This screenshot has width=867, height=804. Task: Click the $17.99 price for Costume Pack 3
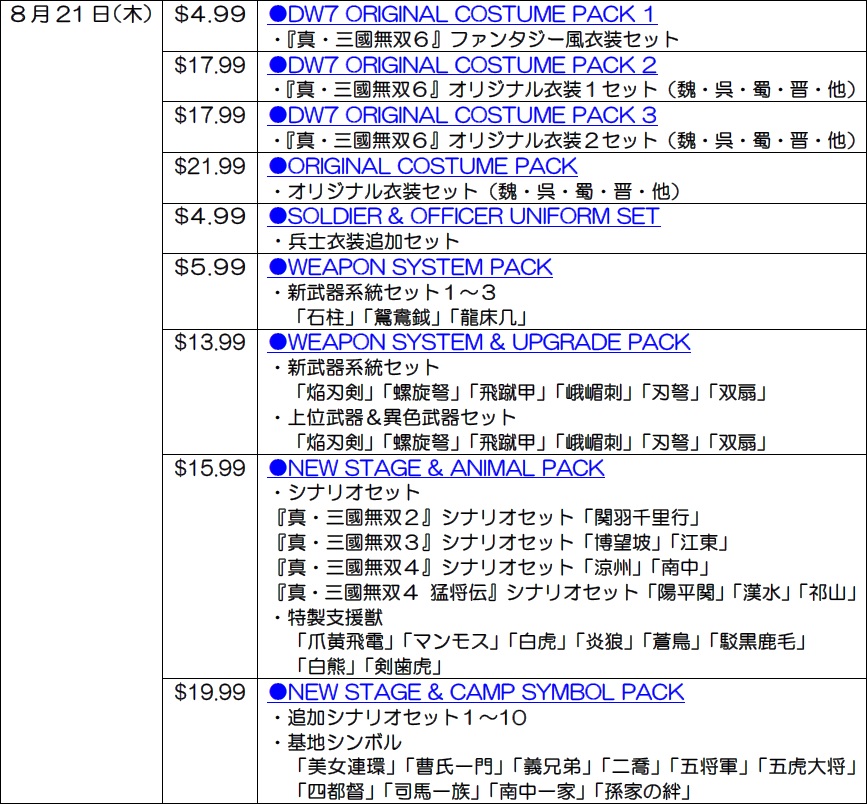210,116
